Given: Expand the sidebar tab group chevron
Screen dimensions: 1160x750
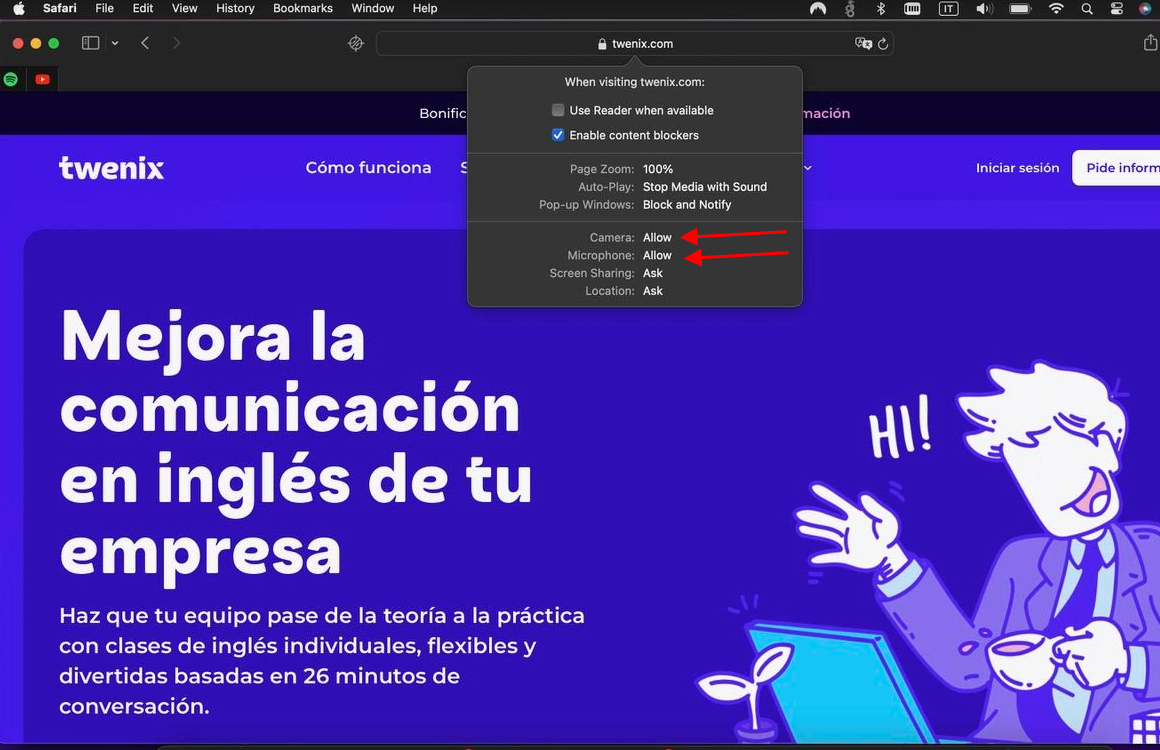Looking at the screenshot, I should (115, 43).
